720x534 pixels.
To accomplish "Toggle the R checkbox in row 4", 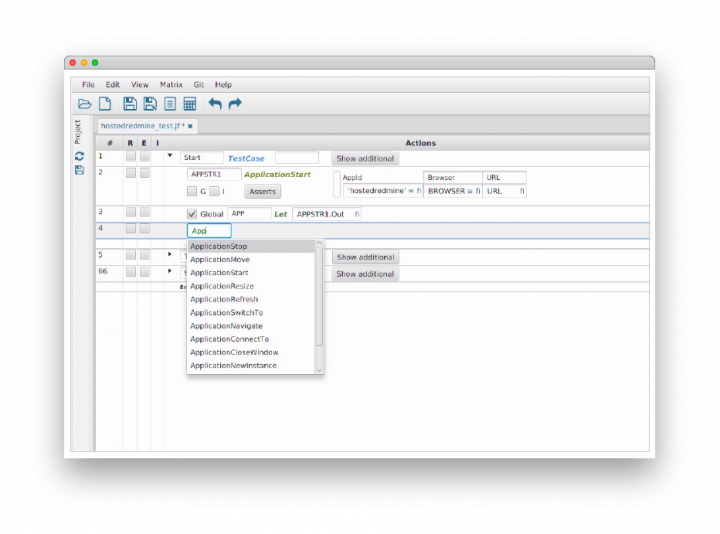I will pyautogui.click(x=131, y=228).
